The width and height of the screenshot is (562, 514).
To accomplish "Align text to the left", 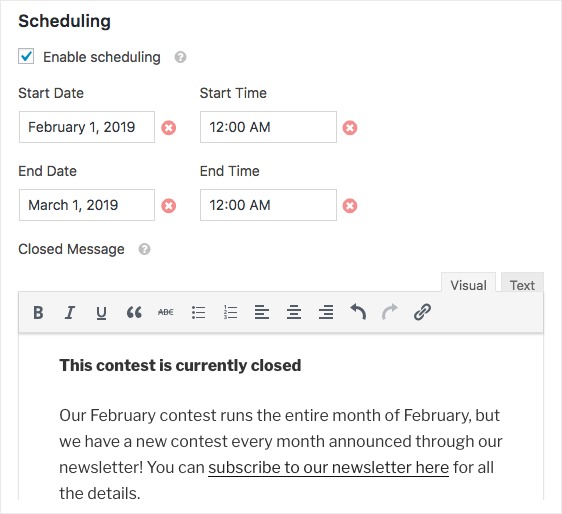I will coord(262,312).
